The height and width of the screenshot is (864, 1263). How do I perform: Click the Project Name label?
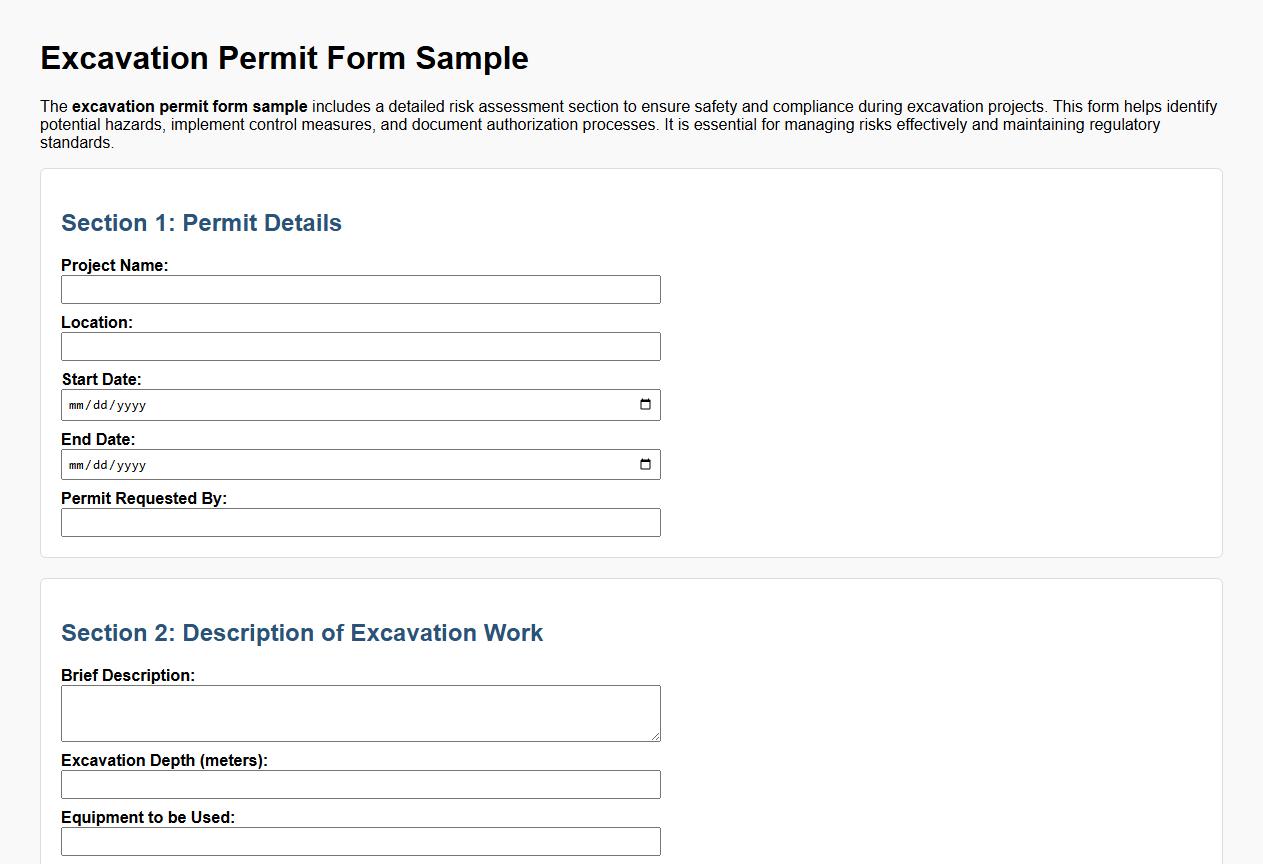(115, 265)
